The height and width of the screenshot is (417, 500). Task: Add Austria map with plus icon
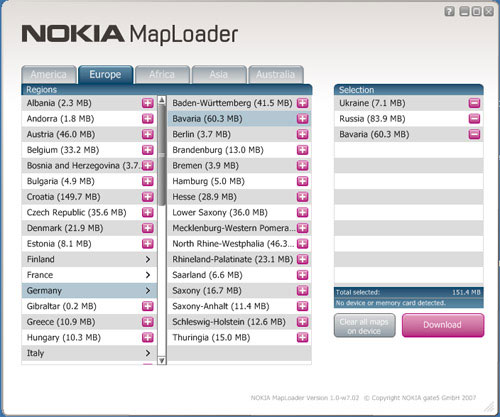(148, 134)
